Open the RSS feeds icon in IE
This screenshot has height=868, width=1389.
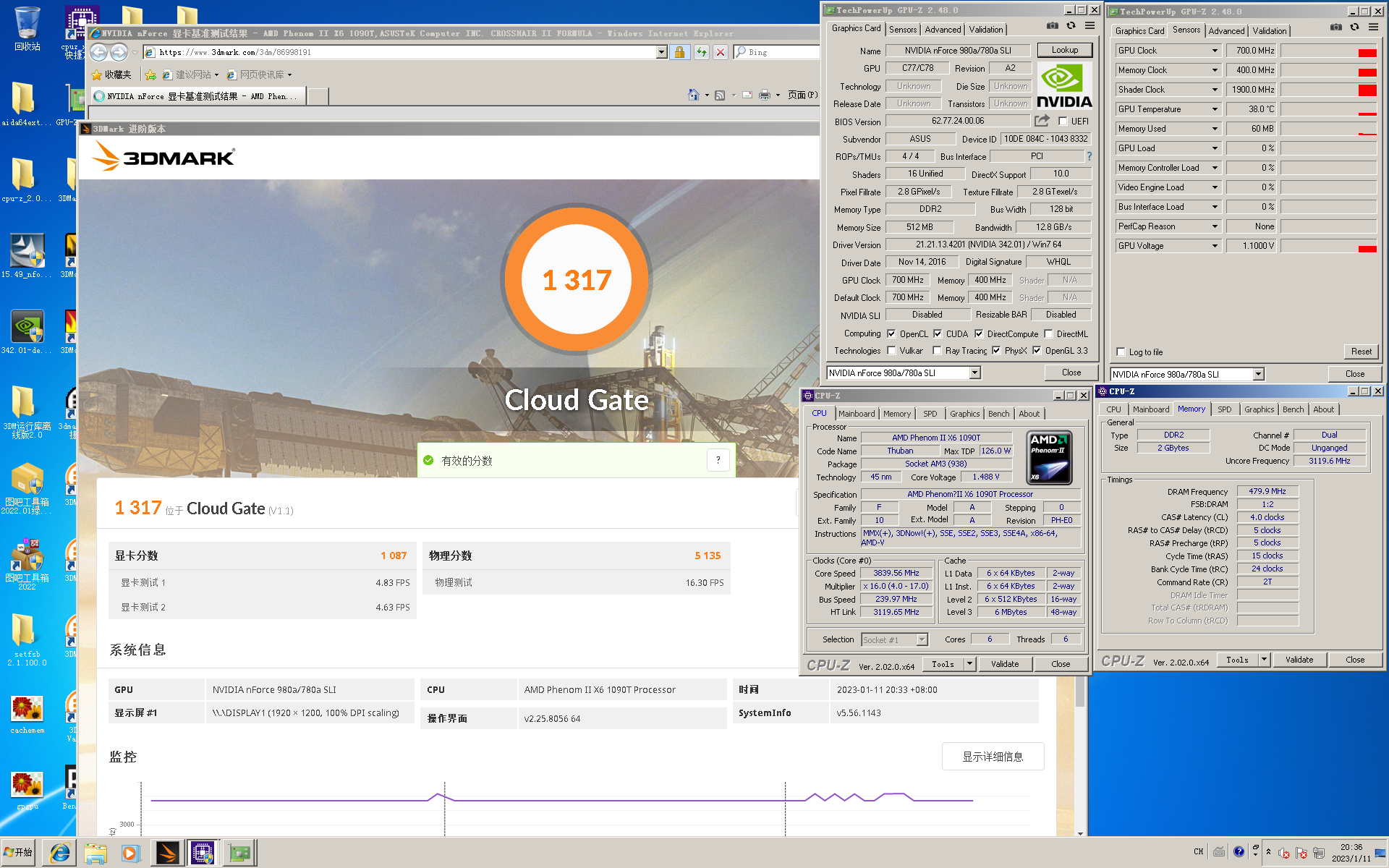tap(720, 95)
